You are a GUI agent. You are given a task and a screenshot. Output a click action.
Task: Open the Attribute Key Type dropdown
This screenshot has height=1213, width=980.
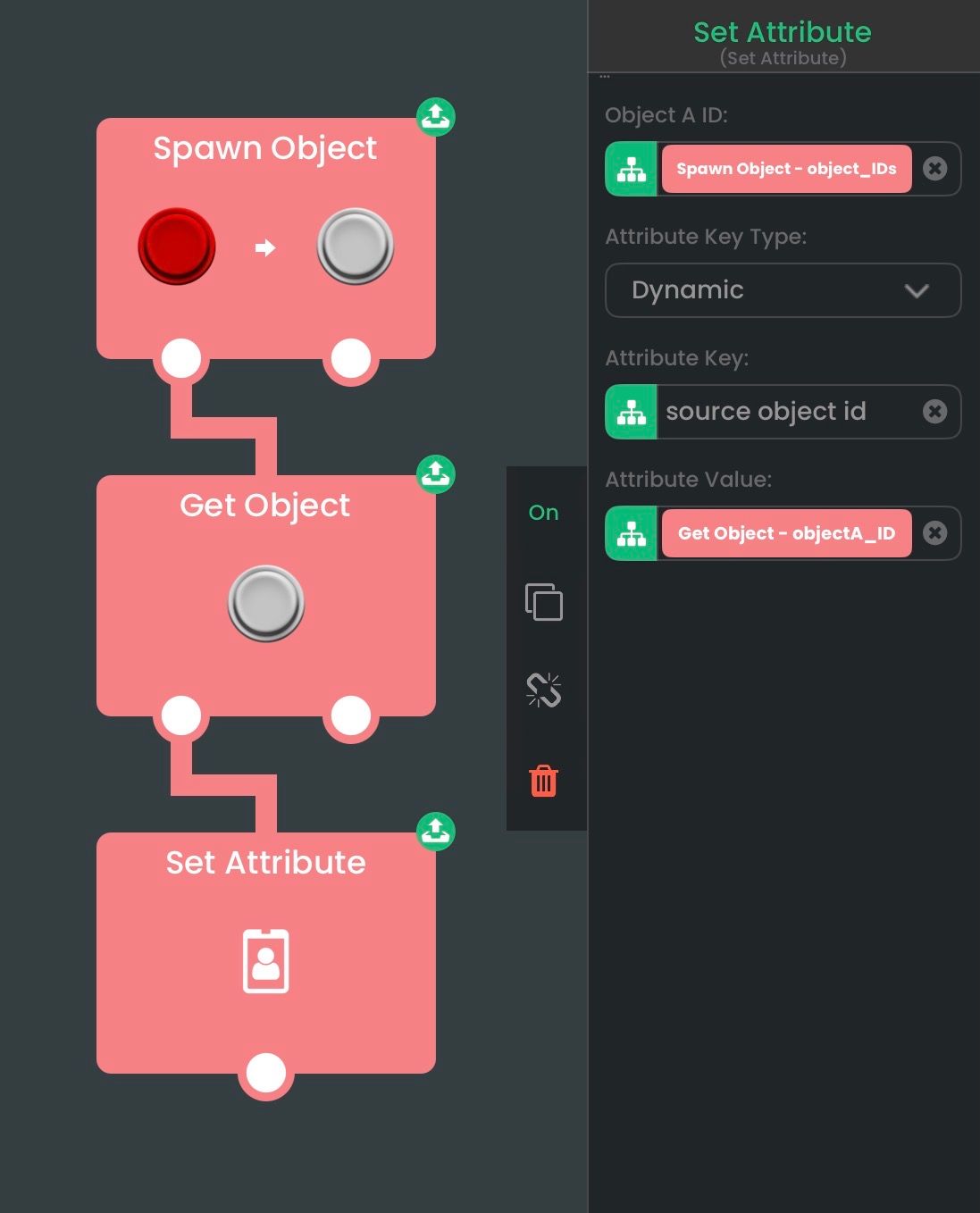click(x=783, y=290)
